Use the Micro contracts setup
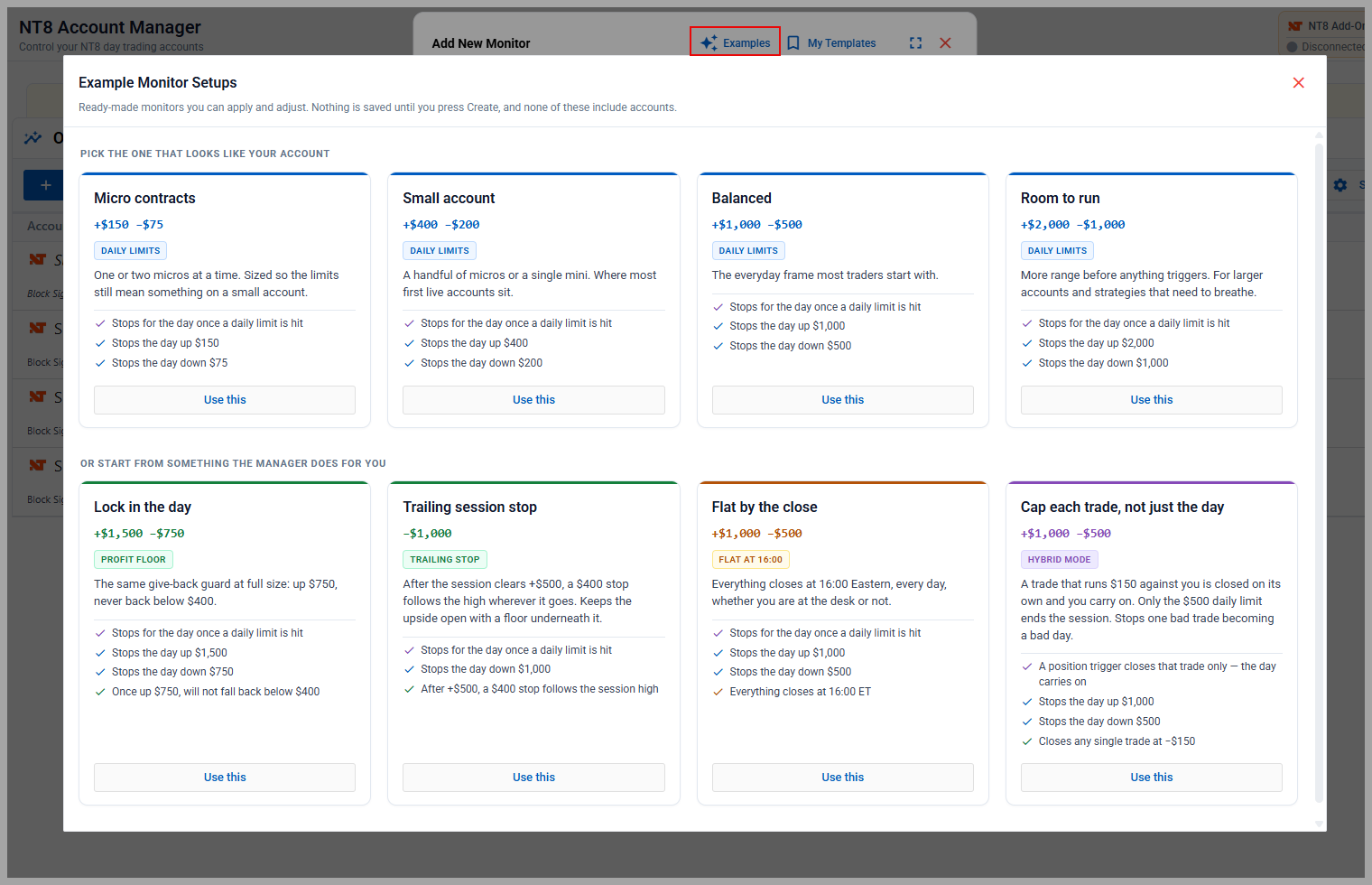Image resolution: width=1372 pixels, height=885 pixels. (x=225, y=400)
